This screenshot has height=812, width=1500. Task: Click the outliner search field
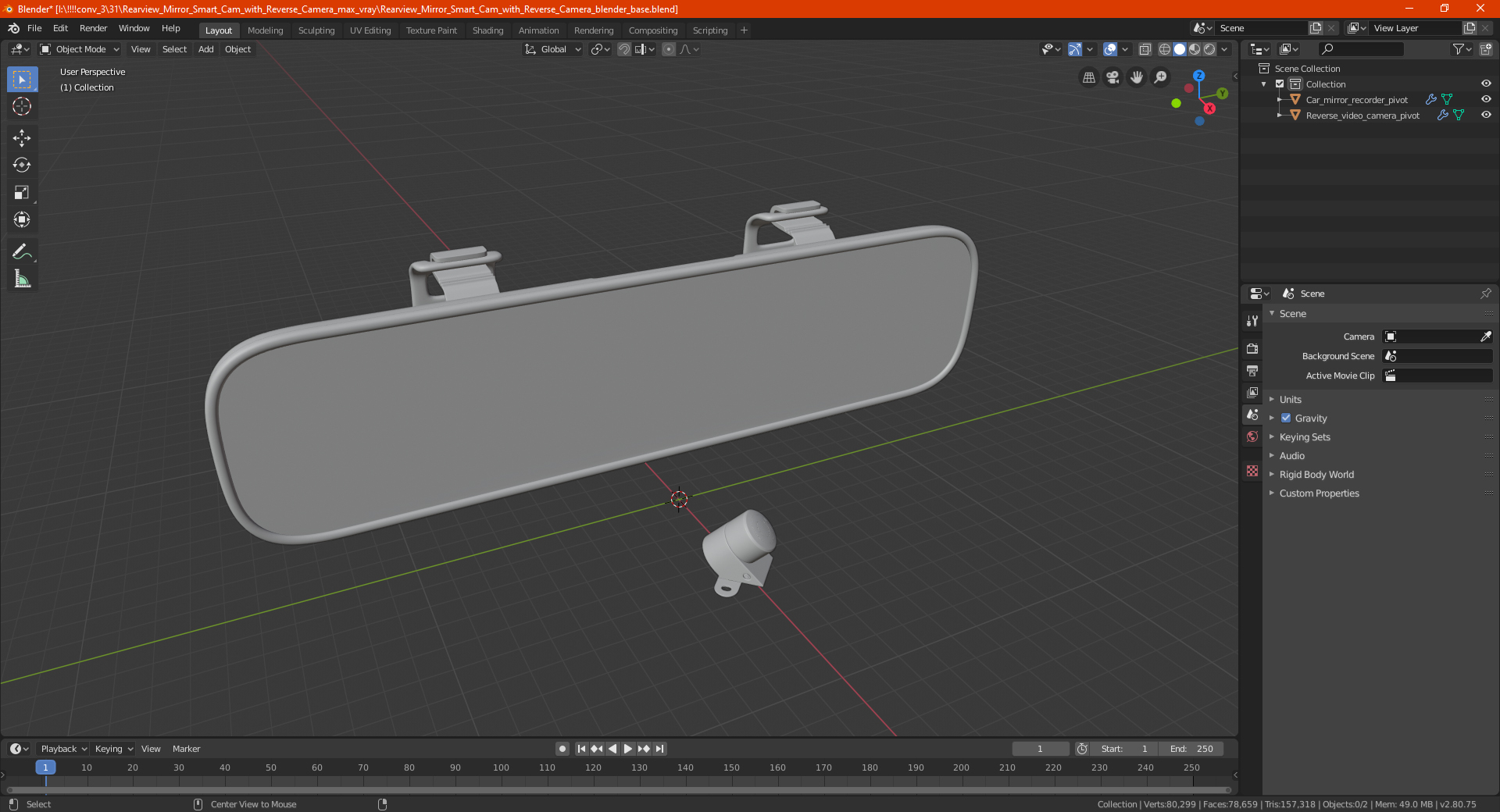click(1360, 49)
